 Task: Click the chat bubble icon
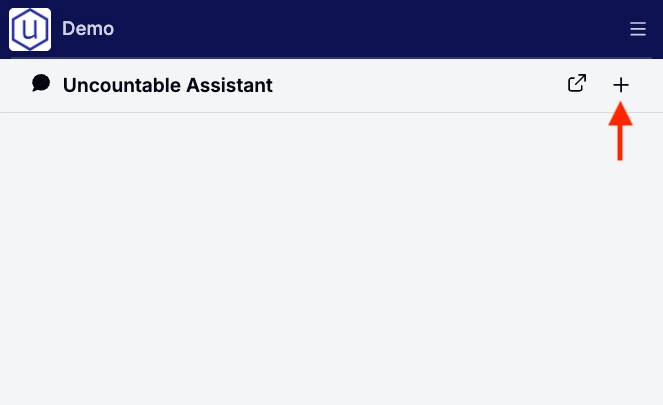41,84
